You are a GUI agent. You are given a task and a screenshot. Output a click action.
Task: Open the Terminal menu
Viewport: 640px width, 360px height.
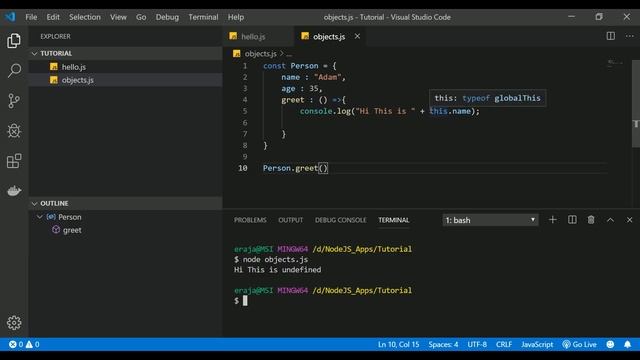pyautogui.click(x=203, y=17)
